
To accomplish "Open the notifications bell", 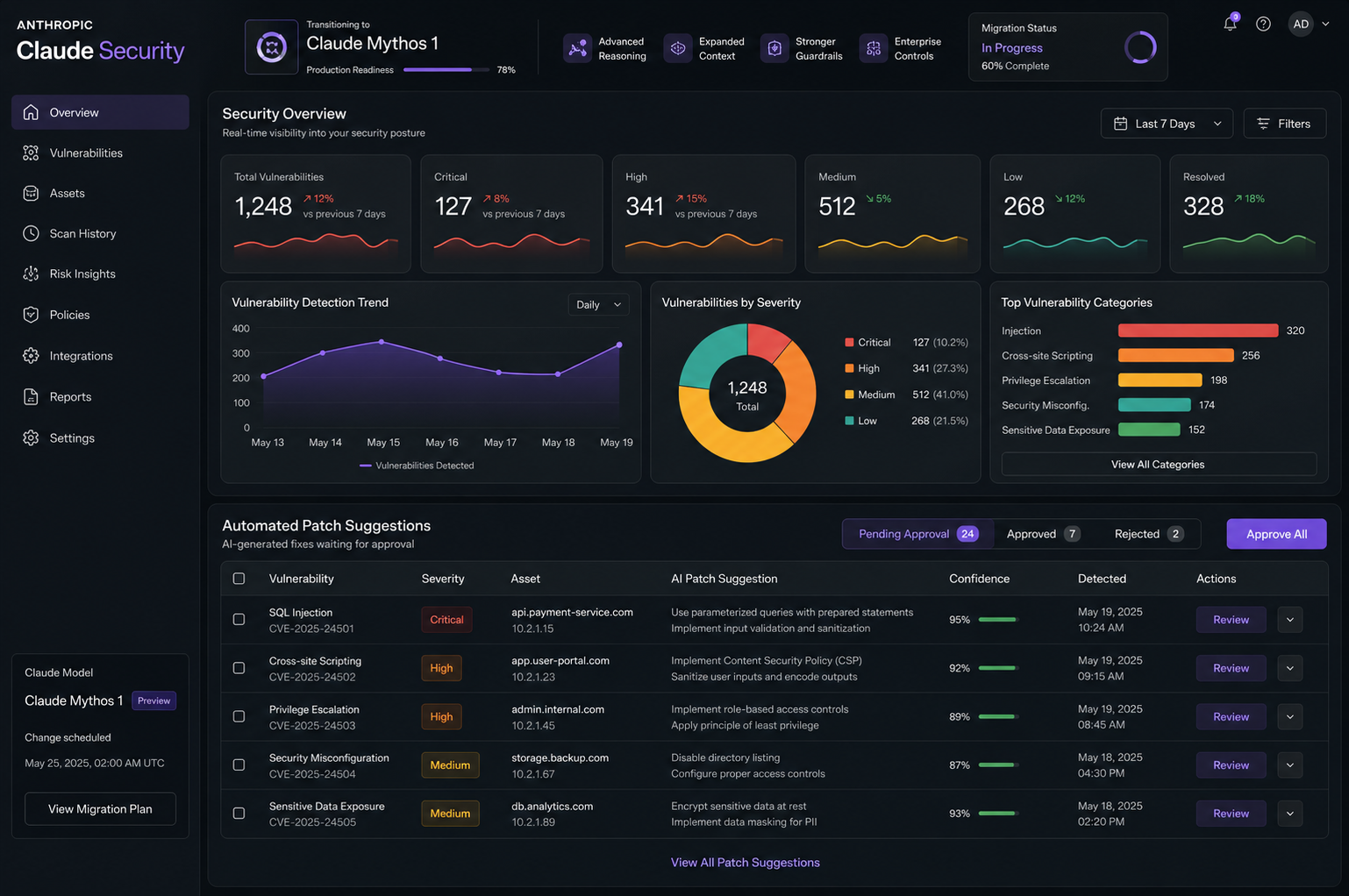I will coord(1230,24).
